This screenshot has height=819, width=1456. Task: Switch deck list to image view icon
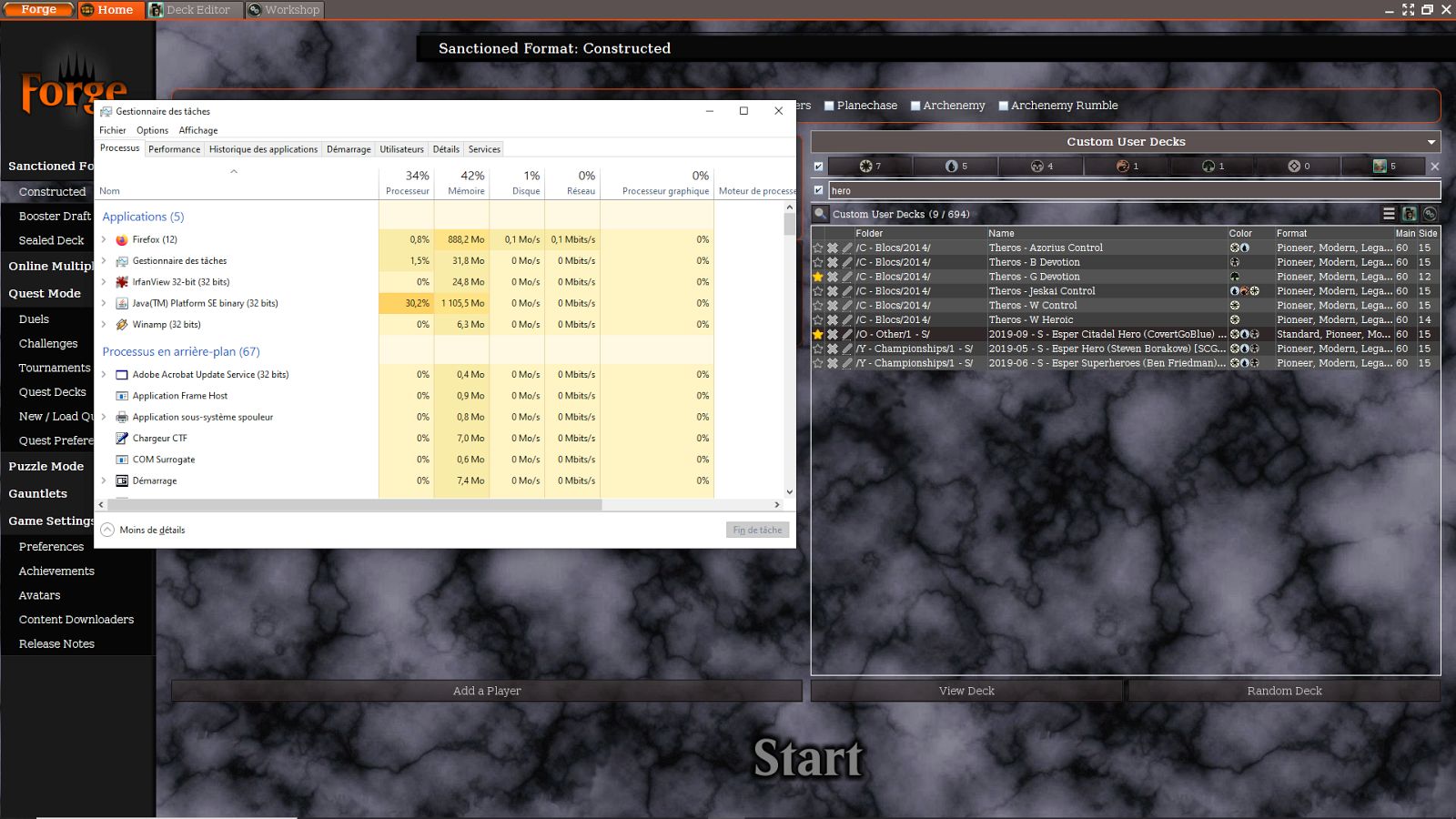(x=1409, y=214)
